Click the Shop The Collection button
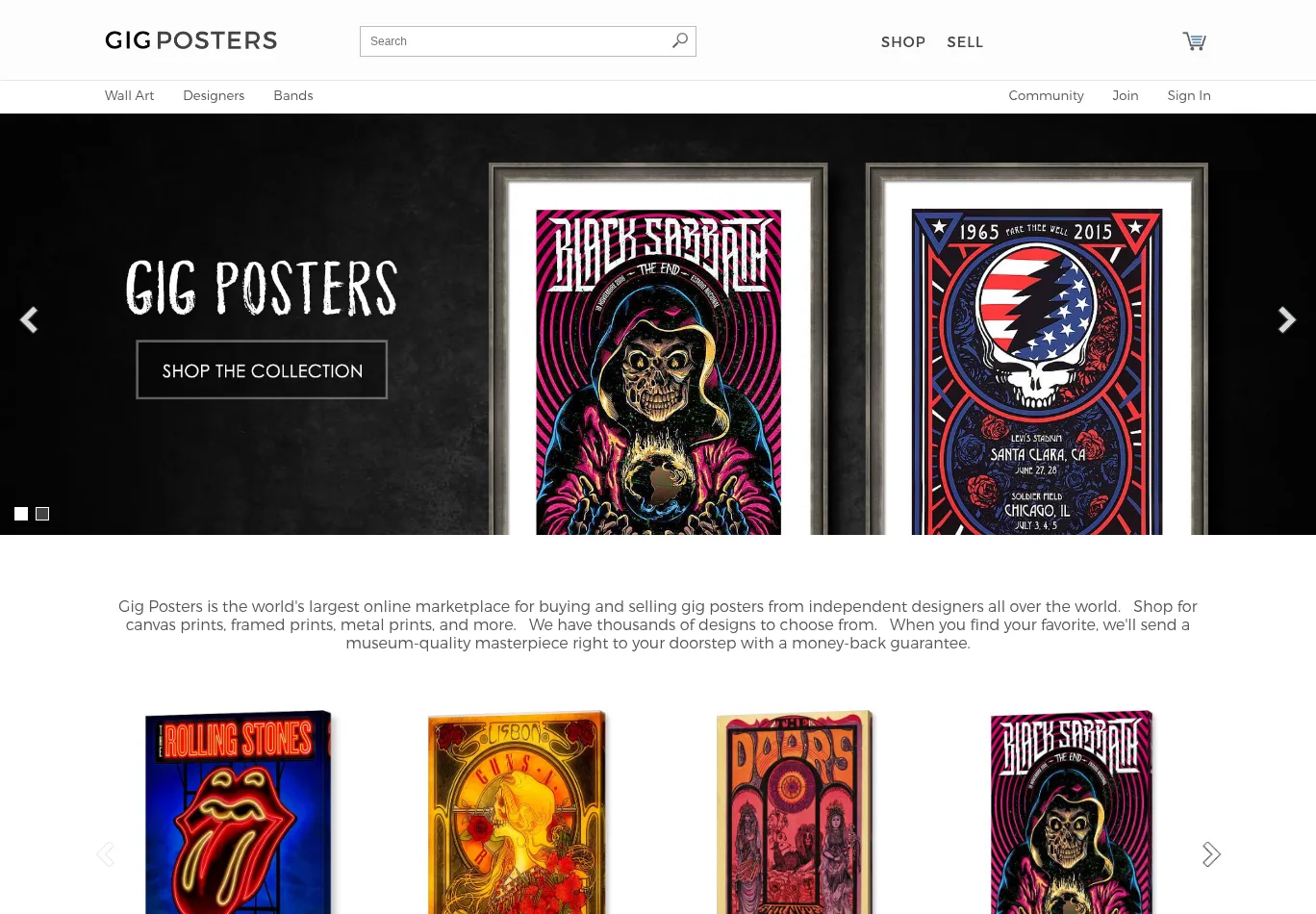 coord(262,369)
